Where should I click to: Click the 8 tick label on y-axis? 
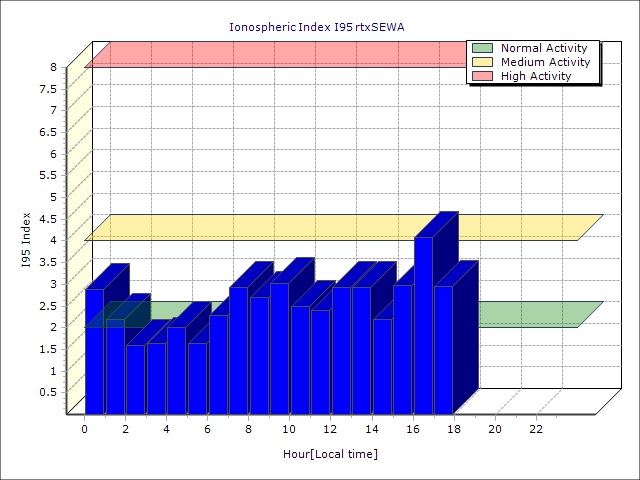point(54,67)
